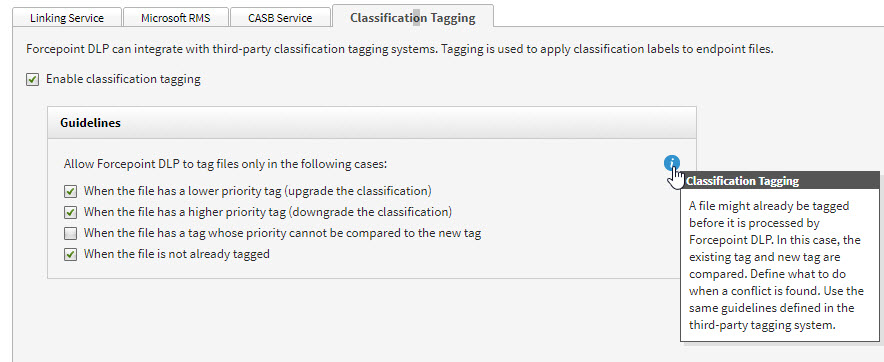Viewport: 884px width, 362px height.
Task: Uncheck the file not already tagged checkbox
Action: tap(70, 255)
